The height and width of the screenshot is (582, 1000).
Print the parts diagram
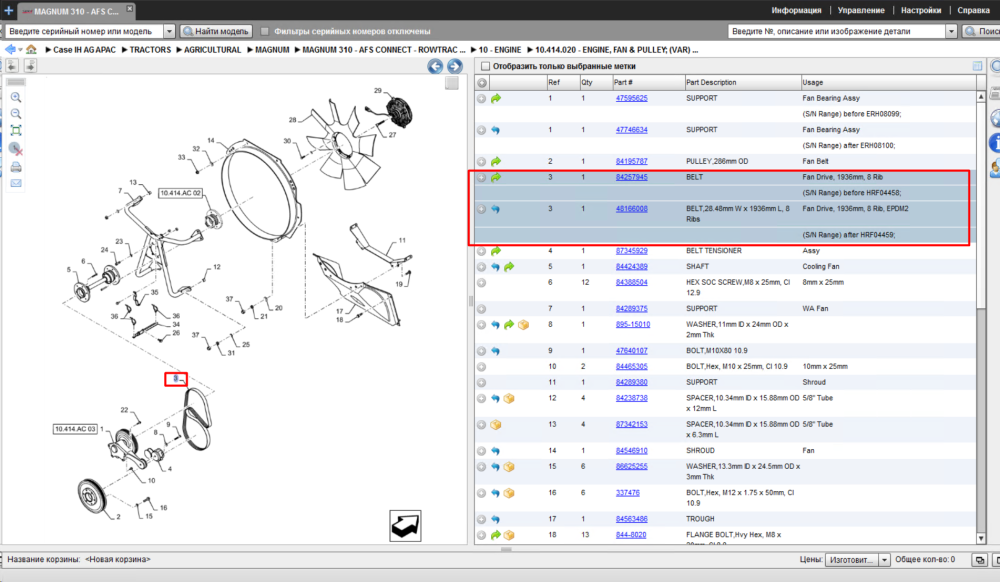click(16, 167)
